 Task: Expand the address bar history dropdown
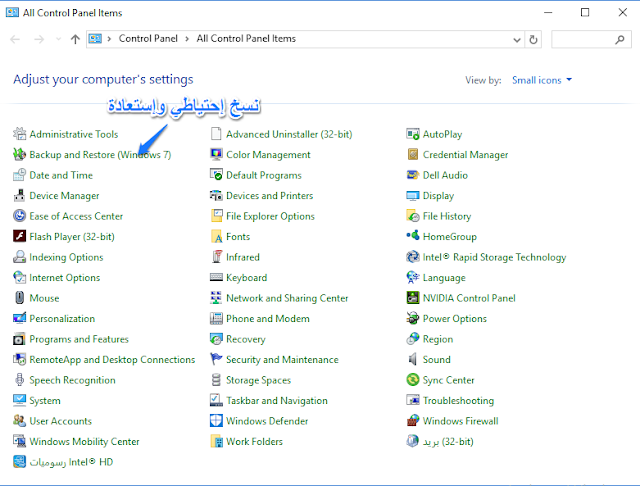click(517, 40)
